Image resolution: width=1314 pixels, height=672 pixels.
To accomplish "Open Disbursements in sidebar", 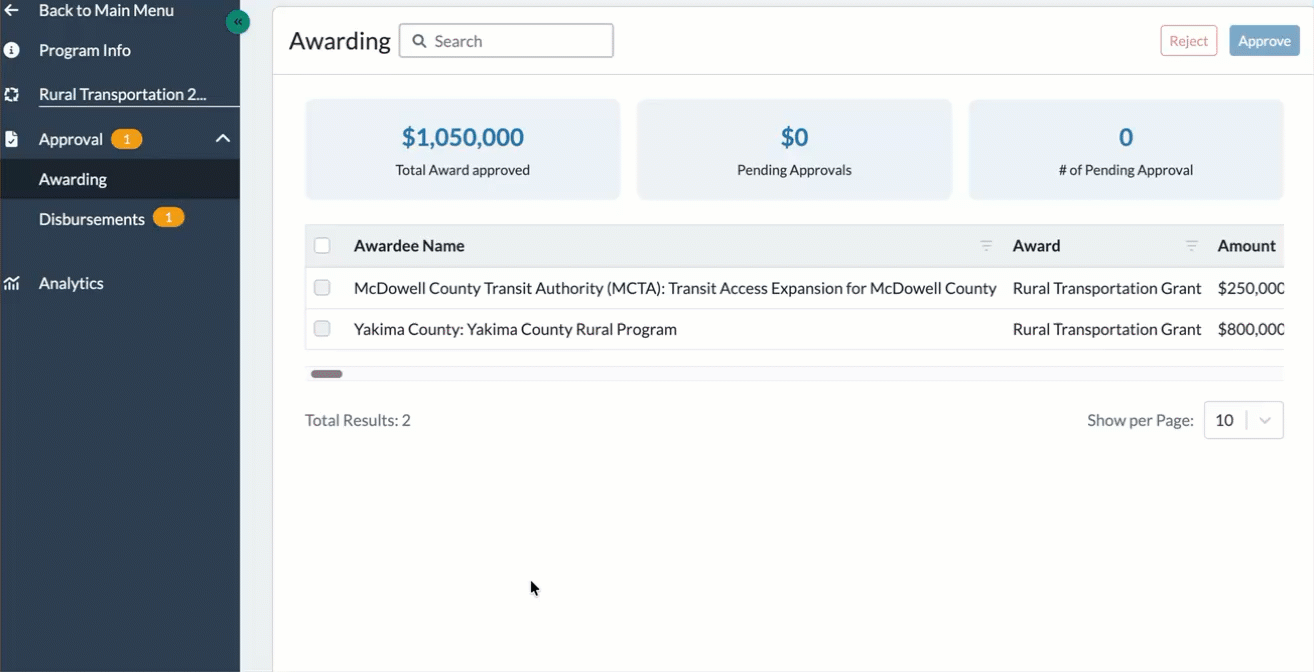I will 92,219.
